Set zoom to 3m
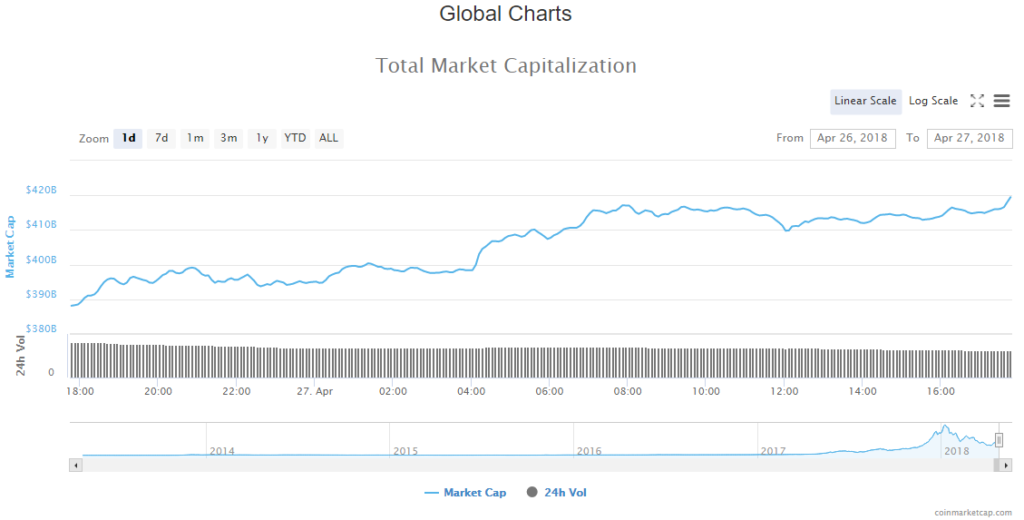The height and width of the screenshot is (520, 1024). pos(229,138)
